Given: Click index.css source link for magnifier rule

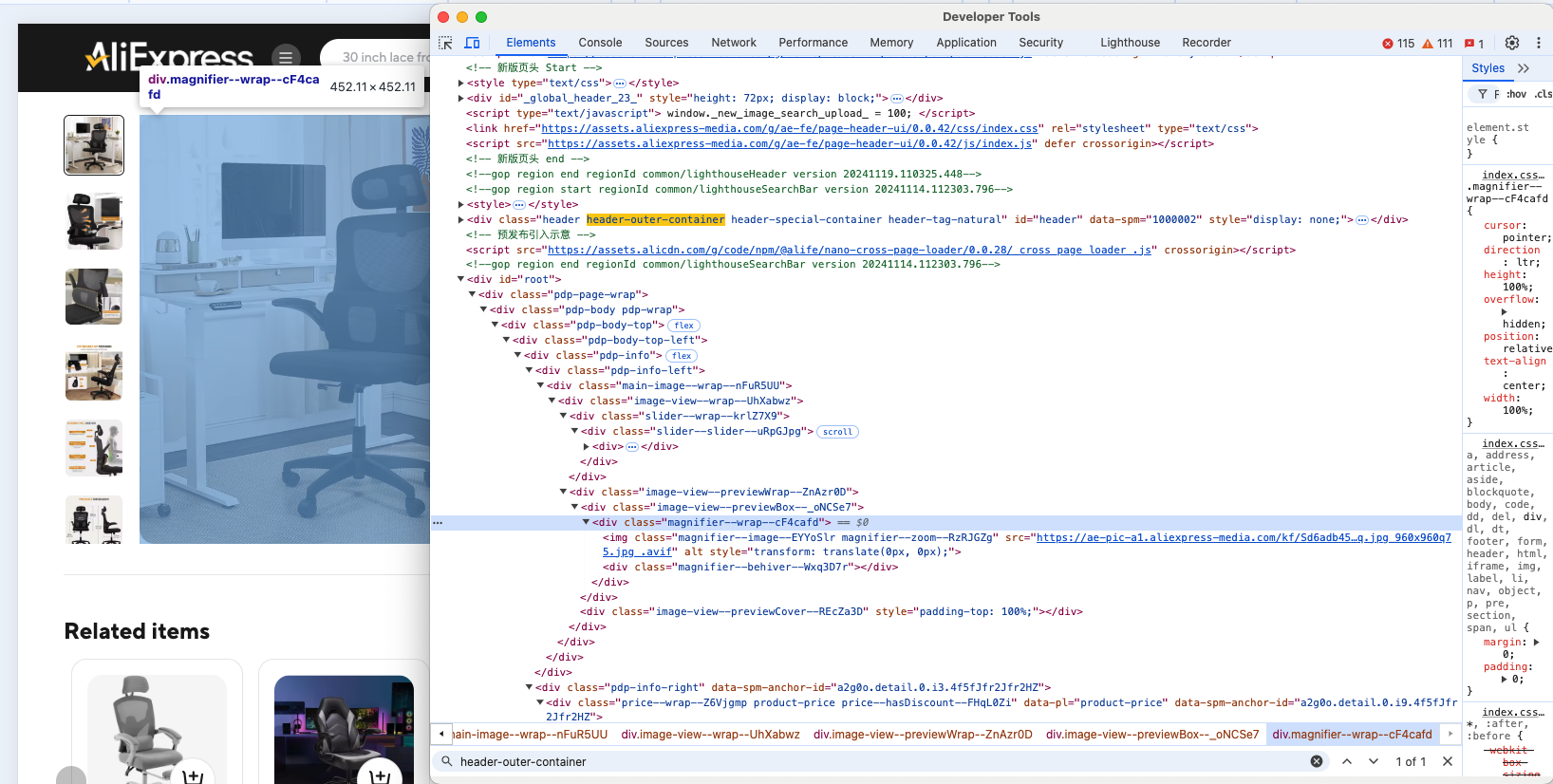Looking at the screenshot, I should [1513, 175].
